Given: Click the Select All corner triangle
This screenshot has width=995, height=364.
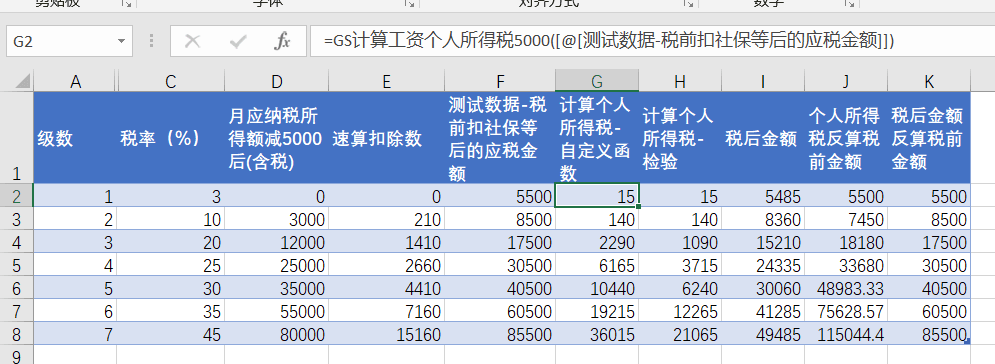Looking at the screenshot, I should pyautogui.click(x=22, y=81).
